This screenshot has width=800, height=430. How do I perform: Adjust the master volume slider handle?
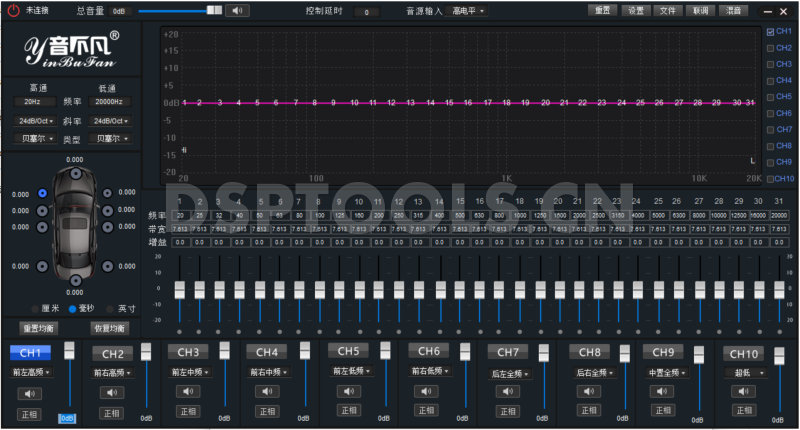(214, 10)
